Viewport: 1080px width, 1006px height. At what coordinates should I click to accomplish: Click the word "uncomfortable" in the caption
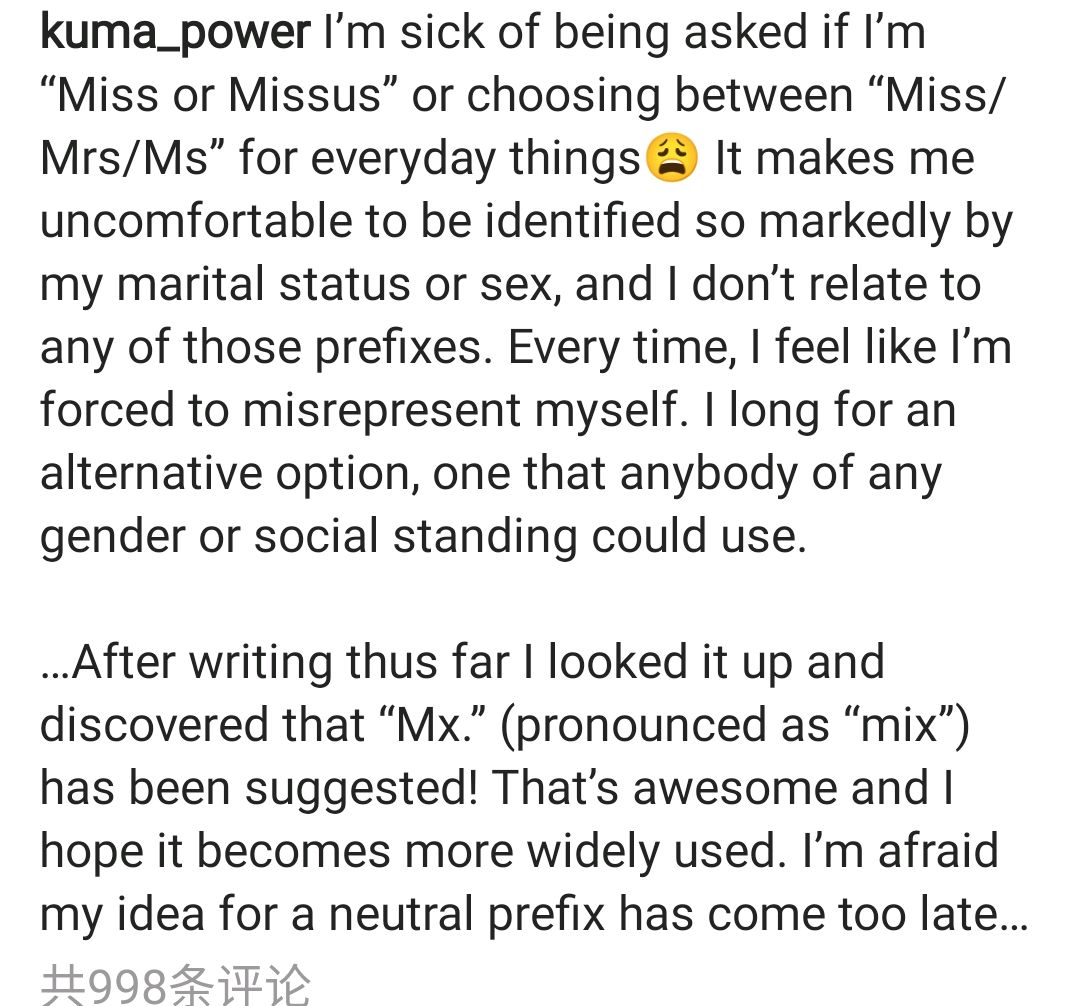pyautogui.click(x=194, y=222)
